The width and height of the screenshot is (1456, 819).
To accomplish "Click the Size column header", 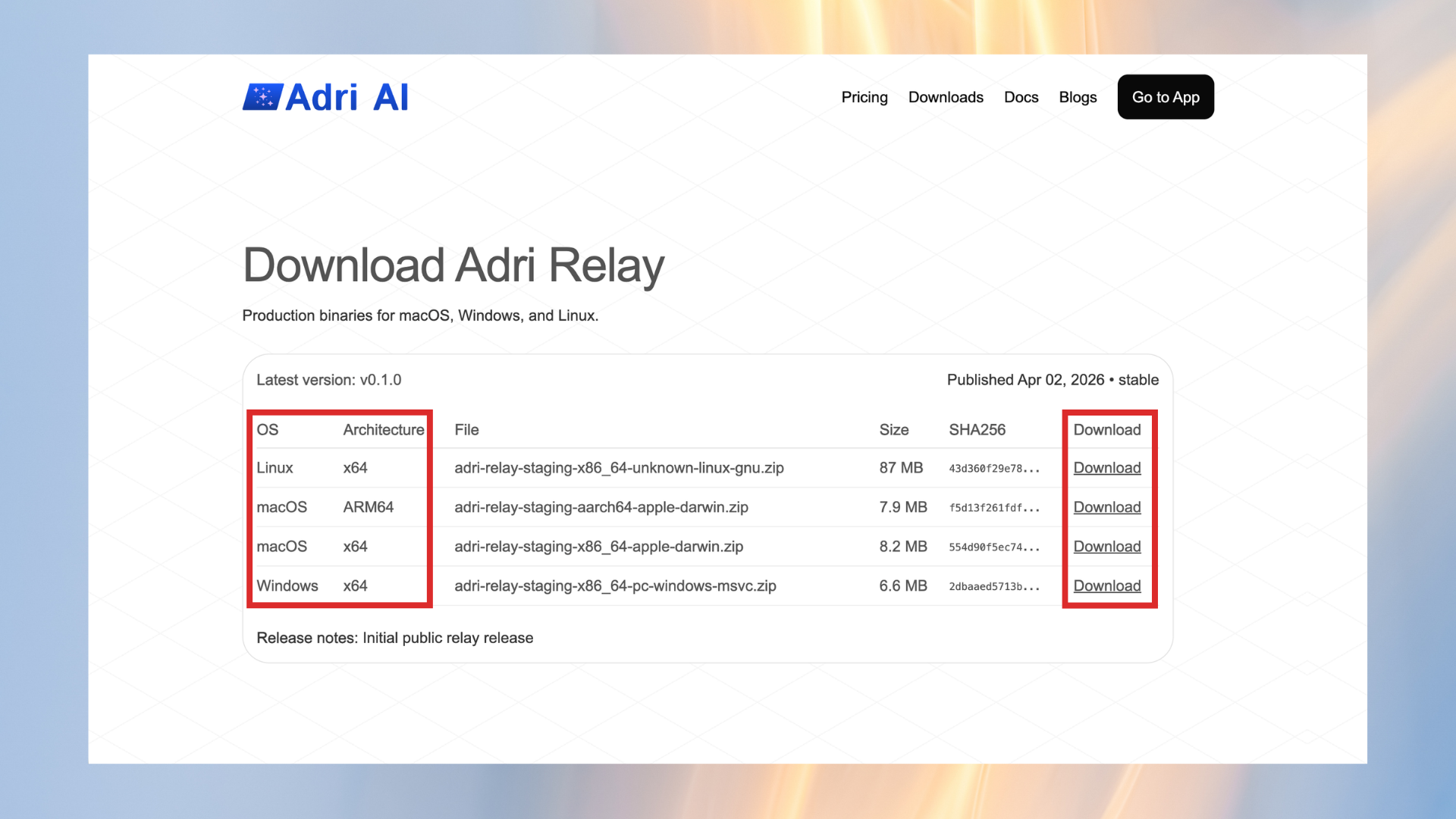I will 893,430.
